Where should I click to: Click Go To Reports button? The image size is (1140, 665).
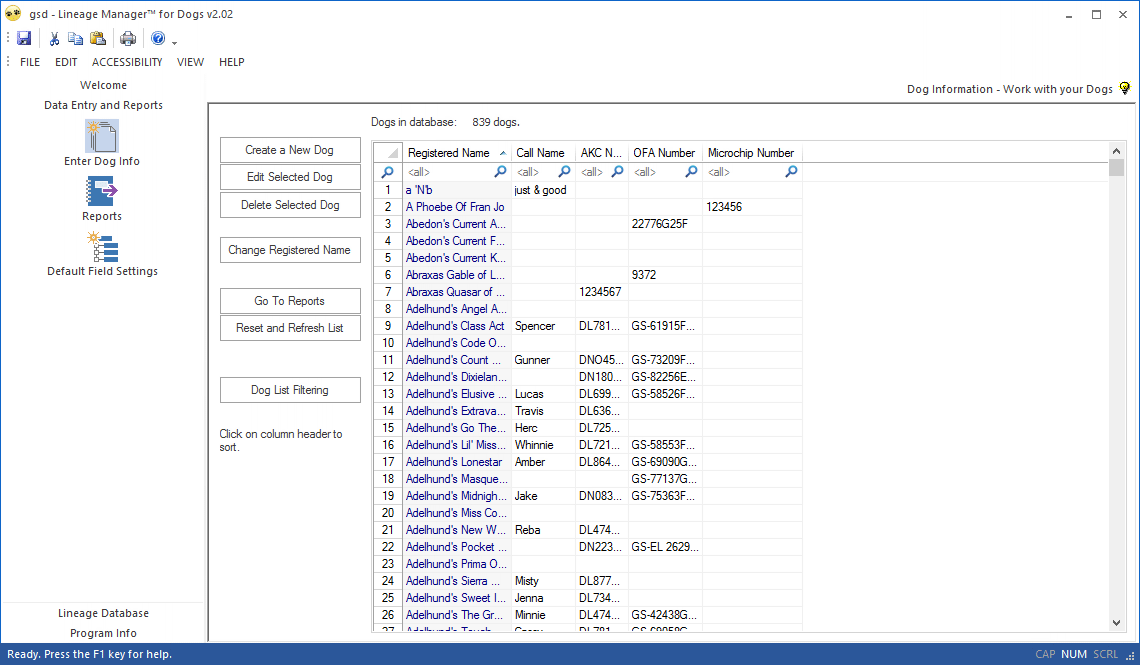pos(290,301)
